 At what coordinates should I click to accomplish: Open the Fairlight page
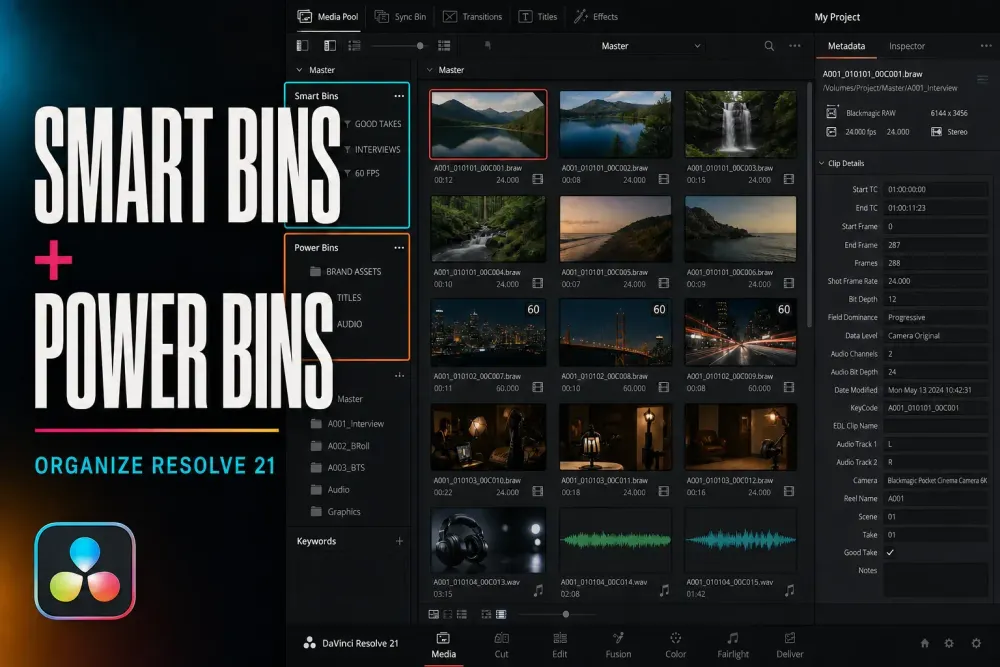[x=733, y=645]
